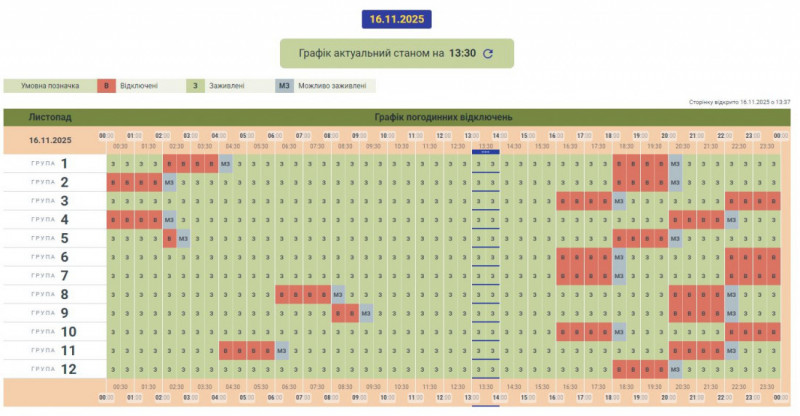Select the Група 12 row label
Screen dimensions: 800x416
click(50, 369)
